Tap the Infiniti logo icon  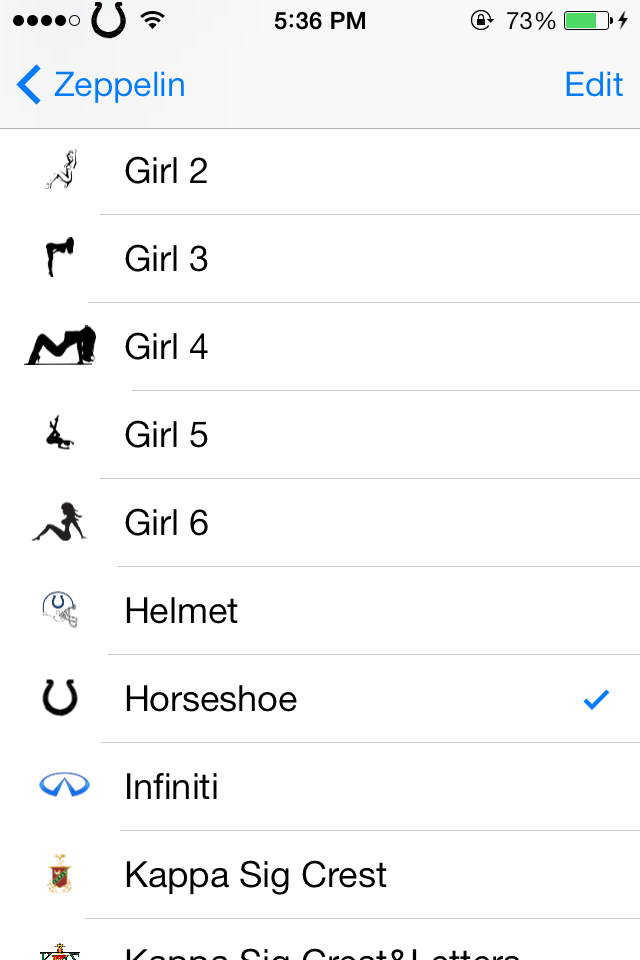click(x=64, y=786)
